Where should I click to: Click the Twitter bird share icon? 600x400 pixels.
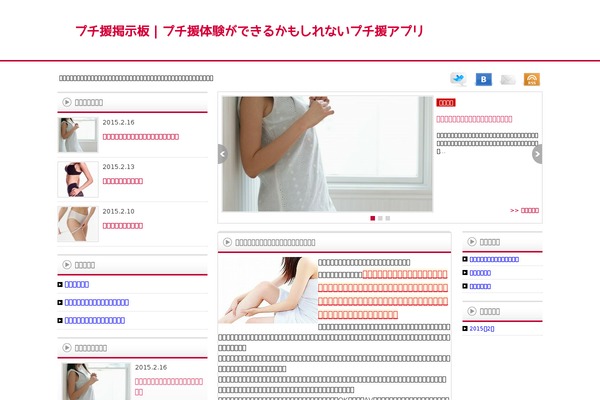(458, 79)
